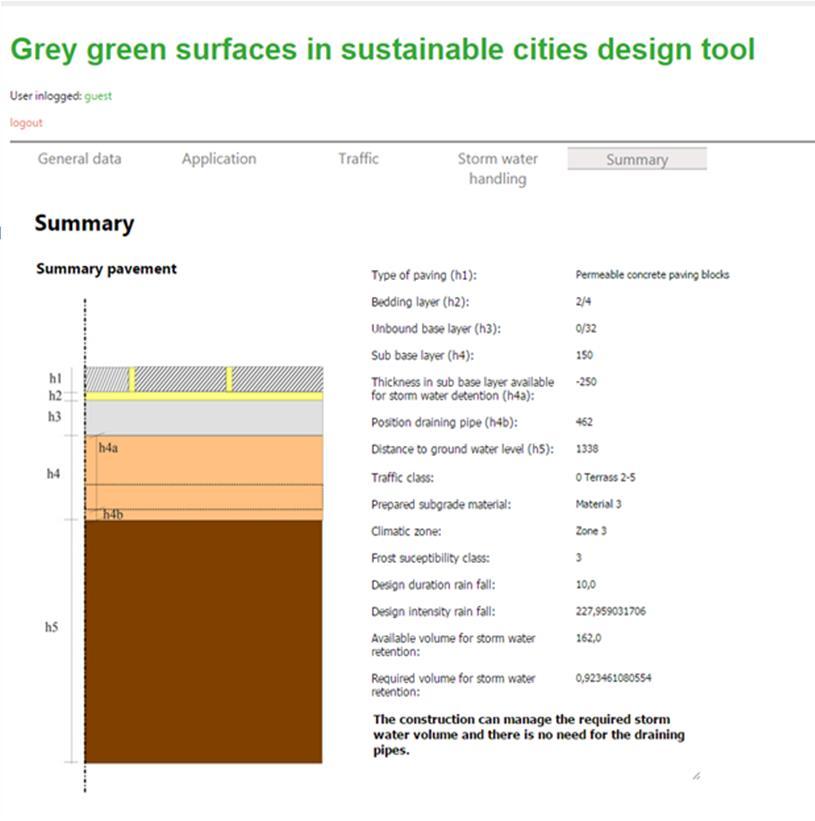
Task: Click the h4 dimension label
Action: pyautogui.click(x=53, y=474)
